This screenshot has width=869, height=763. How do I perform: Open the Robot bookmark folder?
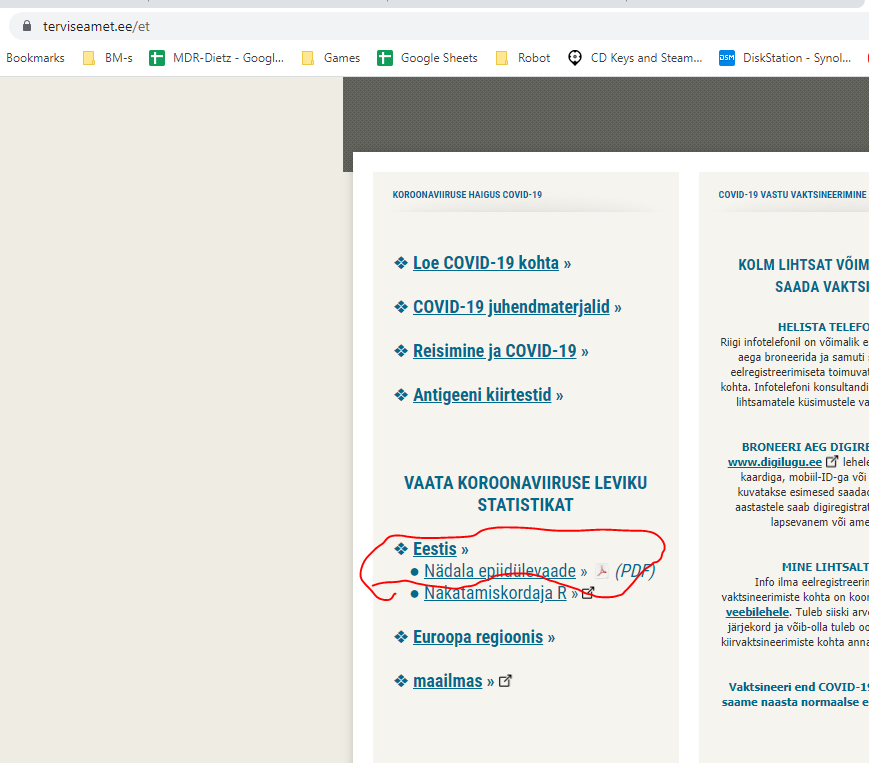click(523, 58)
